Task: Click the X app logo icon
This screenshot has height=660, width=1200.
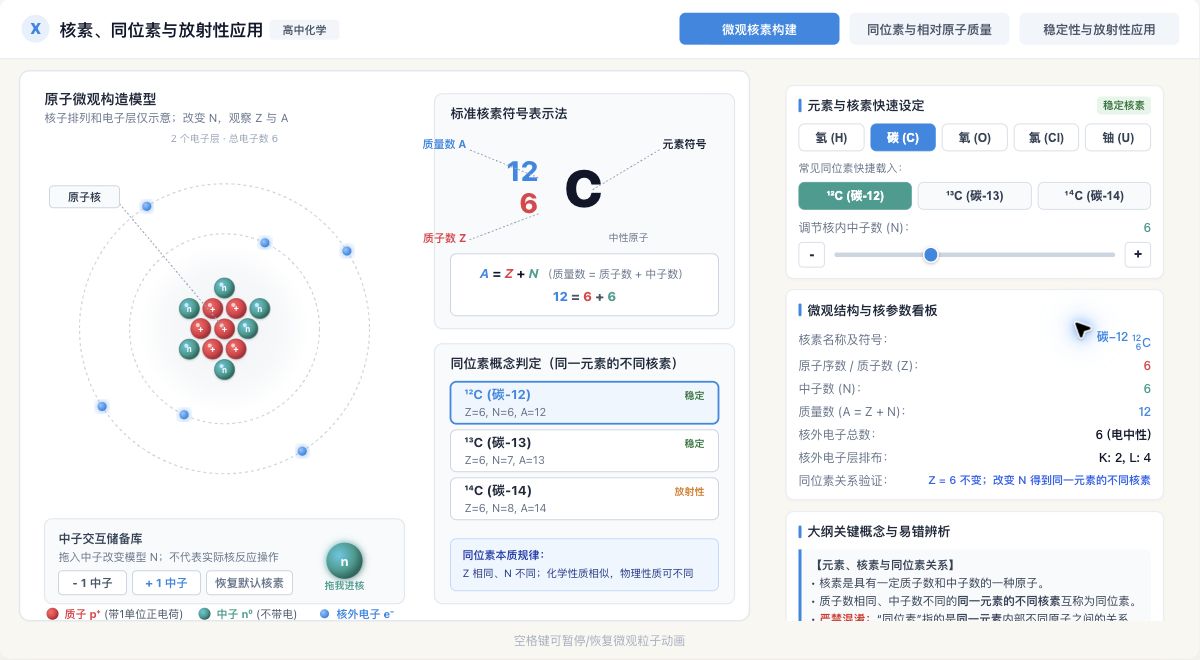Action: click(x=36, y=29)
